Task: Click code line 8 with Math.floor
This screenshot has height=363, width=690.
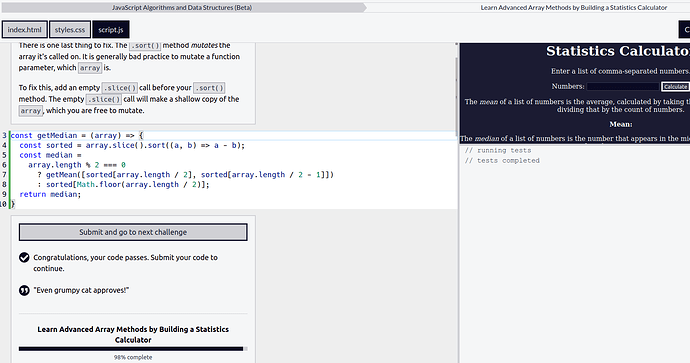Action: (123, 184)
